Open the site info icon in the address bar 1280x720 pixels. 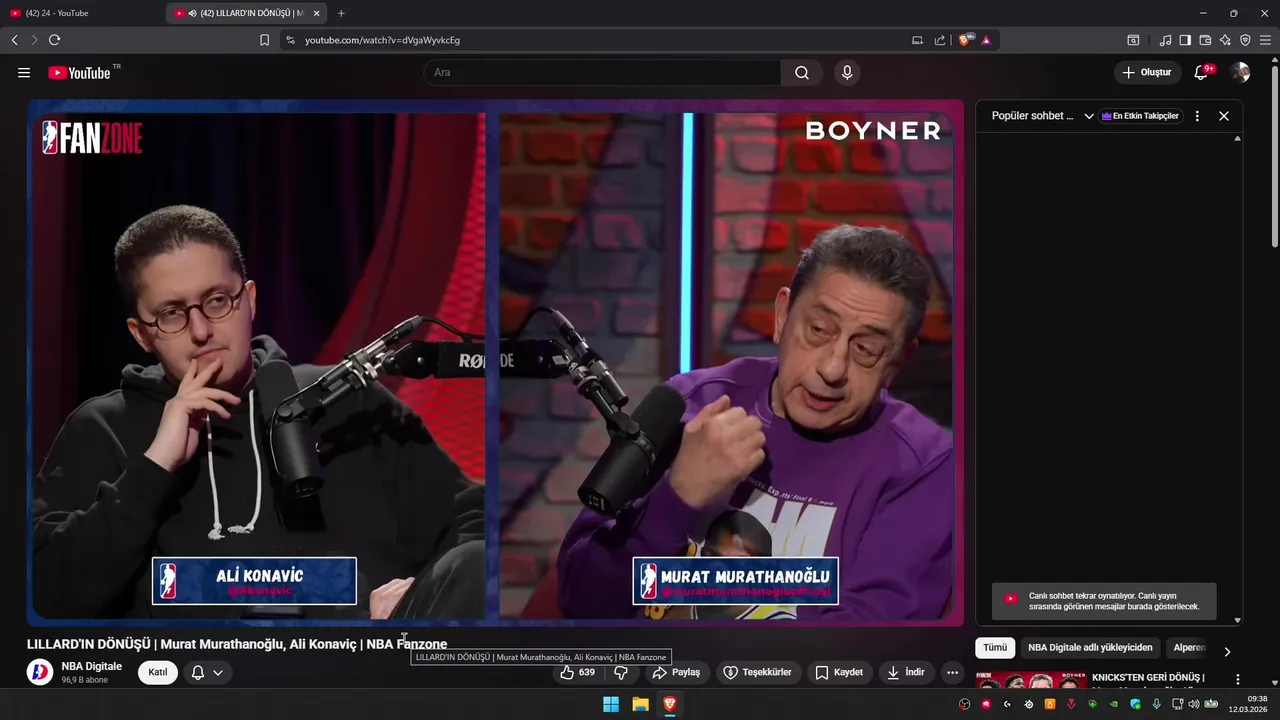click(x=290, y=40)
